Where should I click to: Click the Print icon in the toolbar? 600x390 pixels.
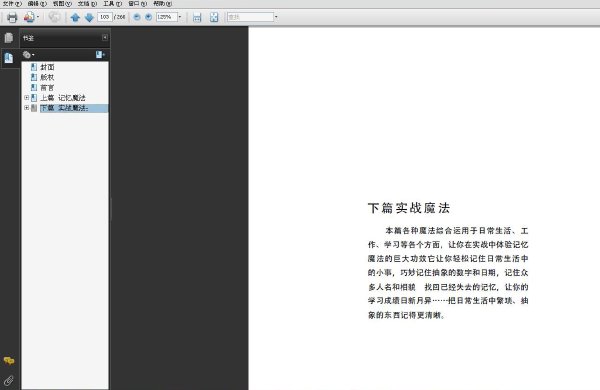pos(12,17)
